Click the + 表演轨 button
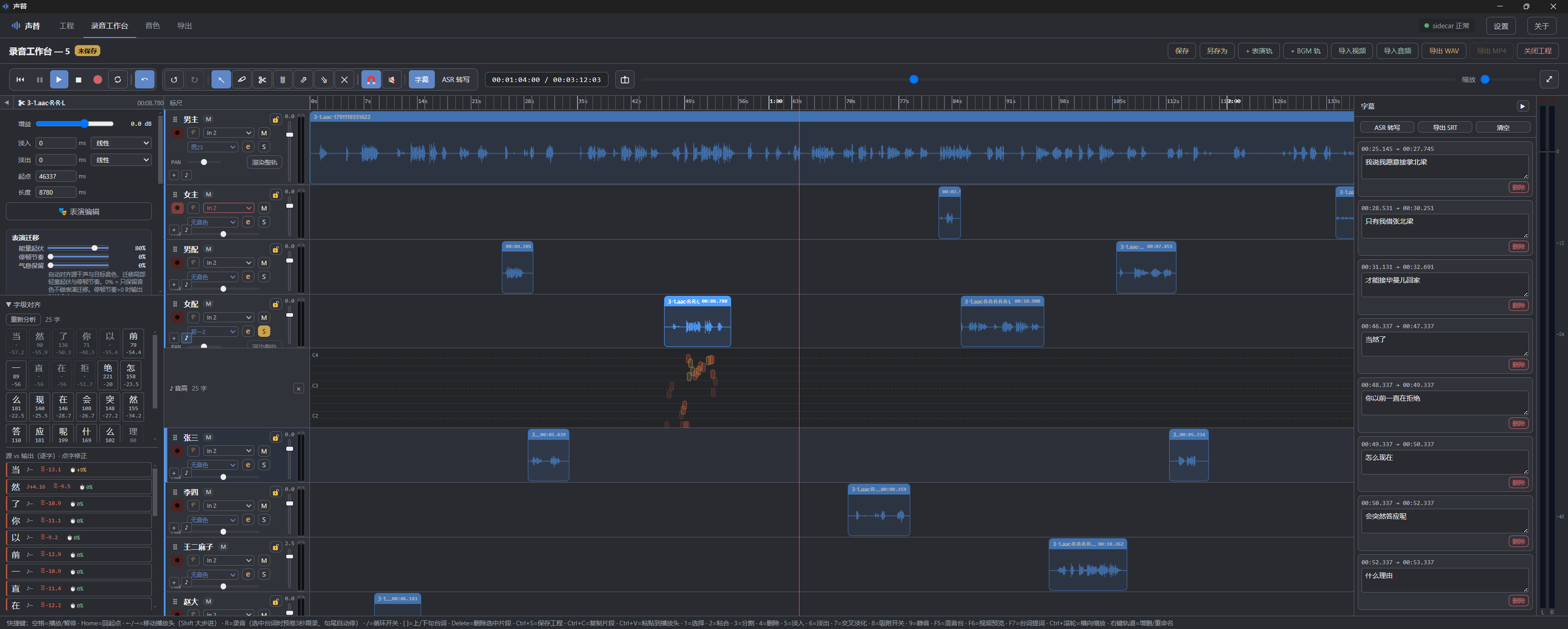The image size is (1568, 629). click(x=1259, y=51)
